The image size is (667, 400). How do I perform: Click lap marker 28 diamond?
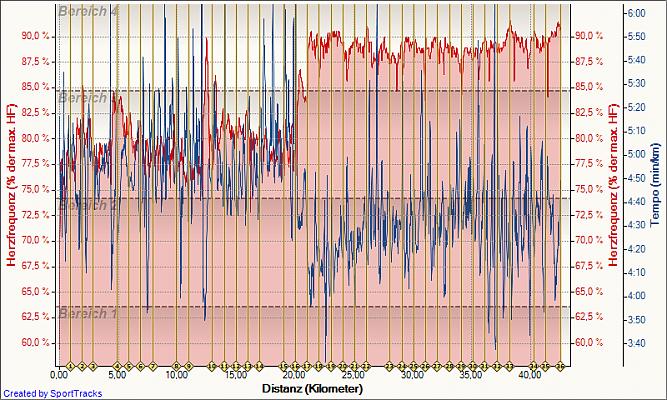(x=450, y=366)
